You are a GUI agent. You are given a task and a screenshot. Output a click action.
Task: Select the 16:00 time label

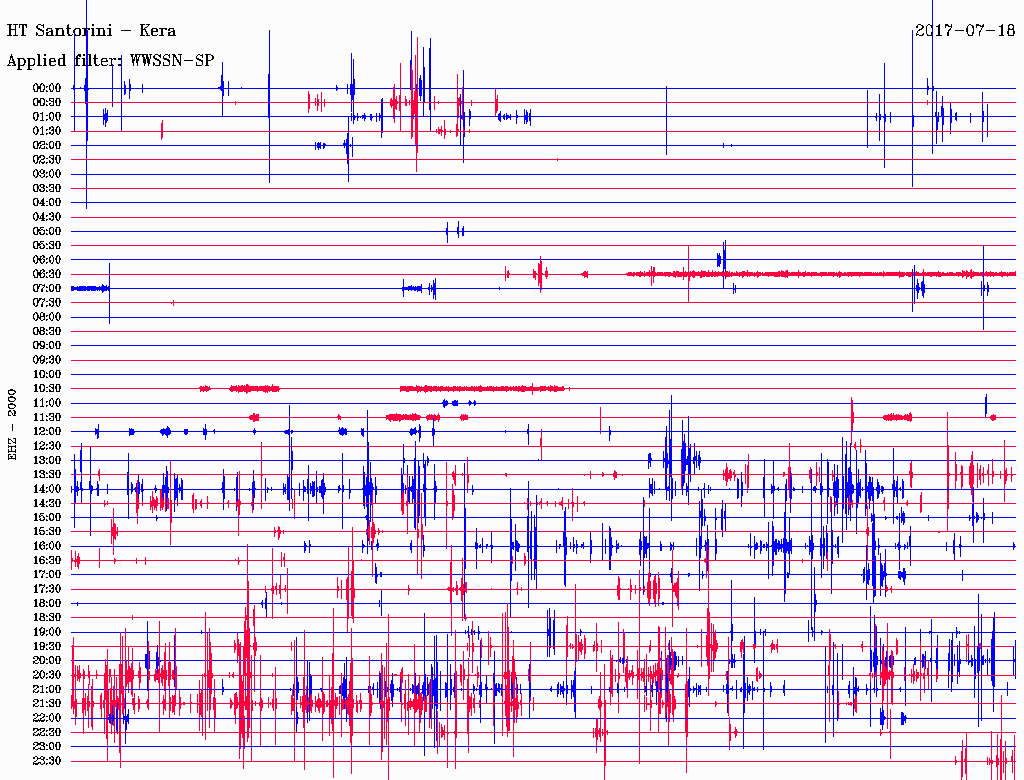[x=47, y=546]
